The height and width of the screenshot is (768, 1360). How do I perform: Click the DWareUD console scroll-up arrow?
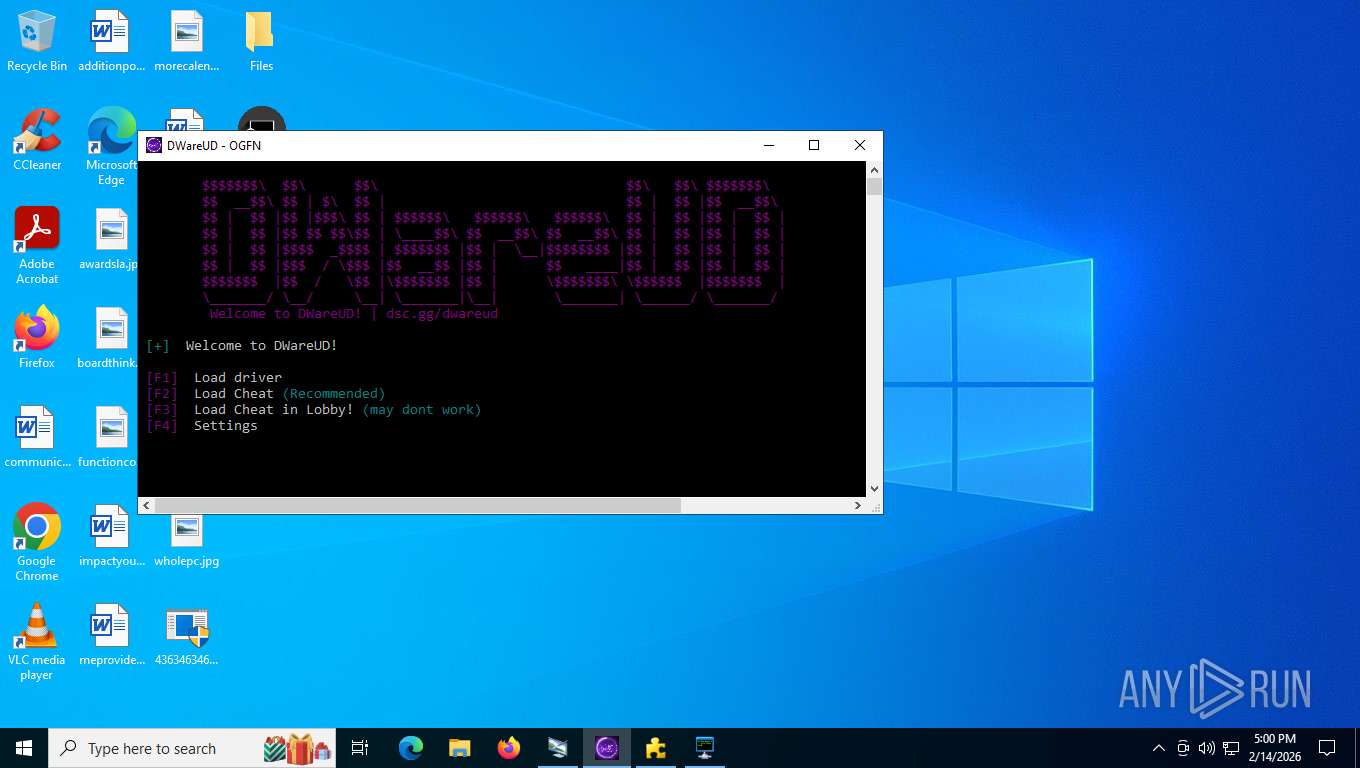[x=874, y=169]
